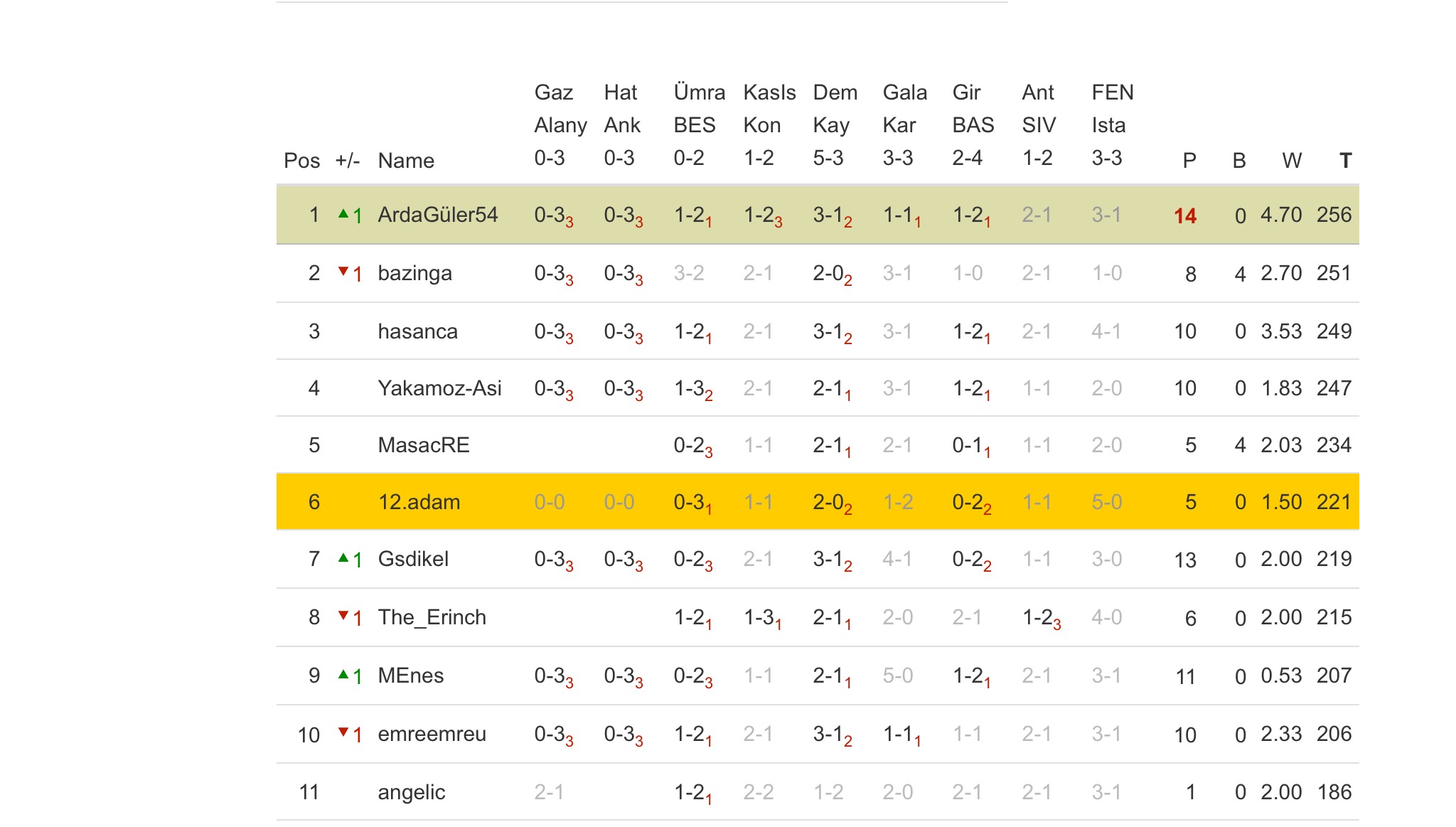Click red down arrow beside bazinga
The width and height of the screenshot is (1456, 827).
tap(344, 271)
